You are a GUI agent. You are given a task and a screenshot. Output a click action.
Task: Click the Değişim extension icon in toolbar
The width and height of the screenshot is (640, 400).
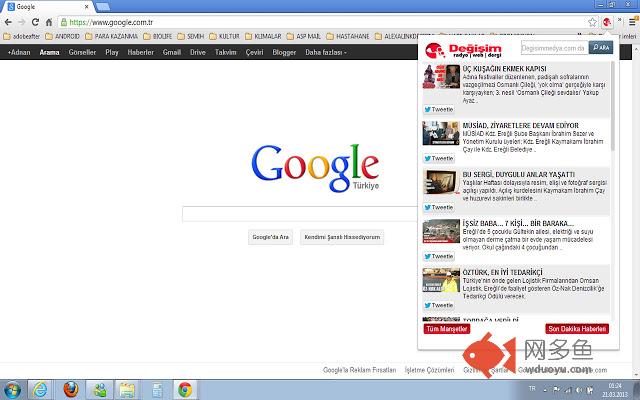[x=606, y=21]
